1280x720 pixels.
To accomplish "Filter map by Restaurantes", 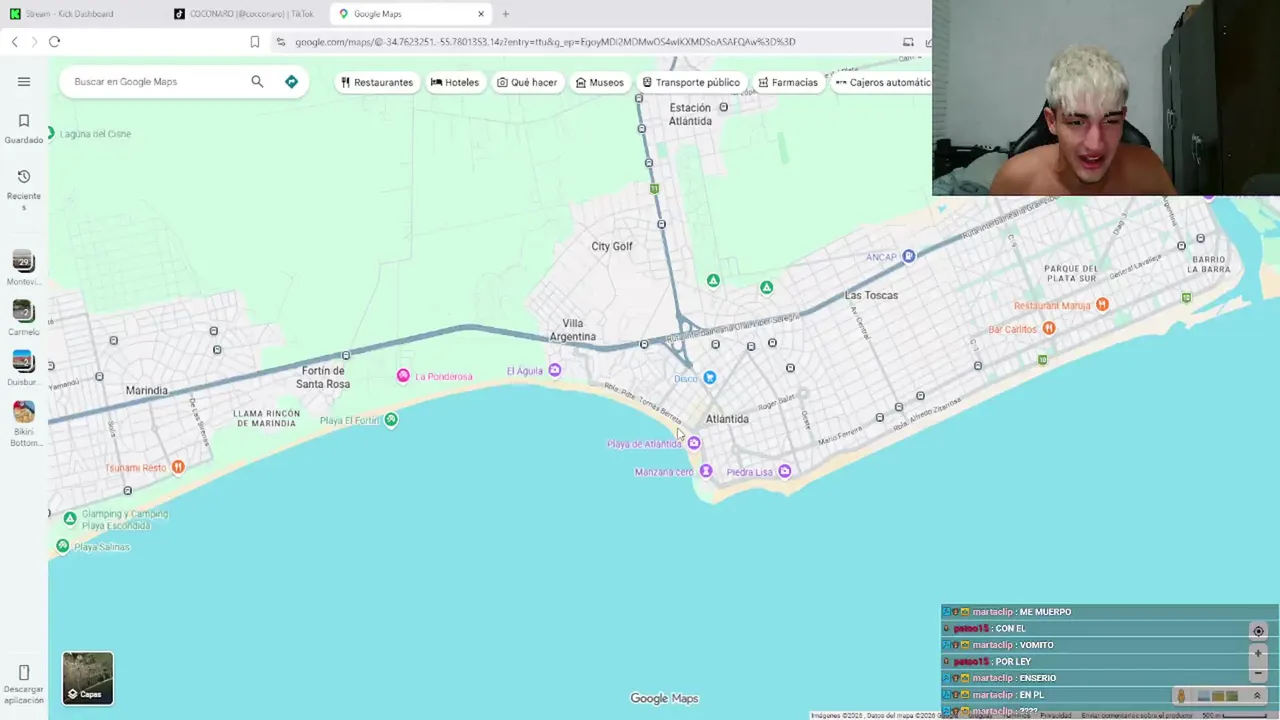I will (x=376, y=82).
